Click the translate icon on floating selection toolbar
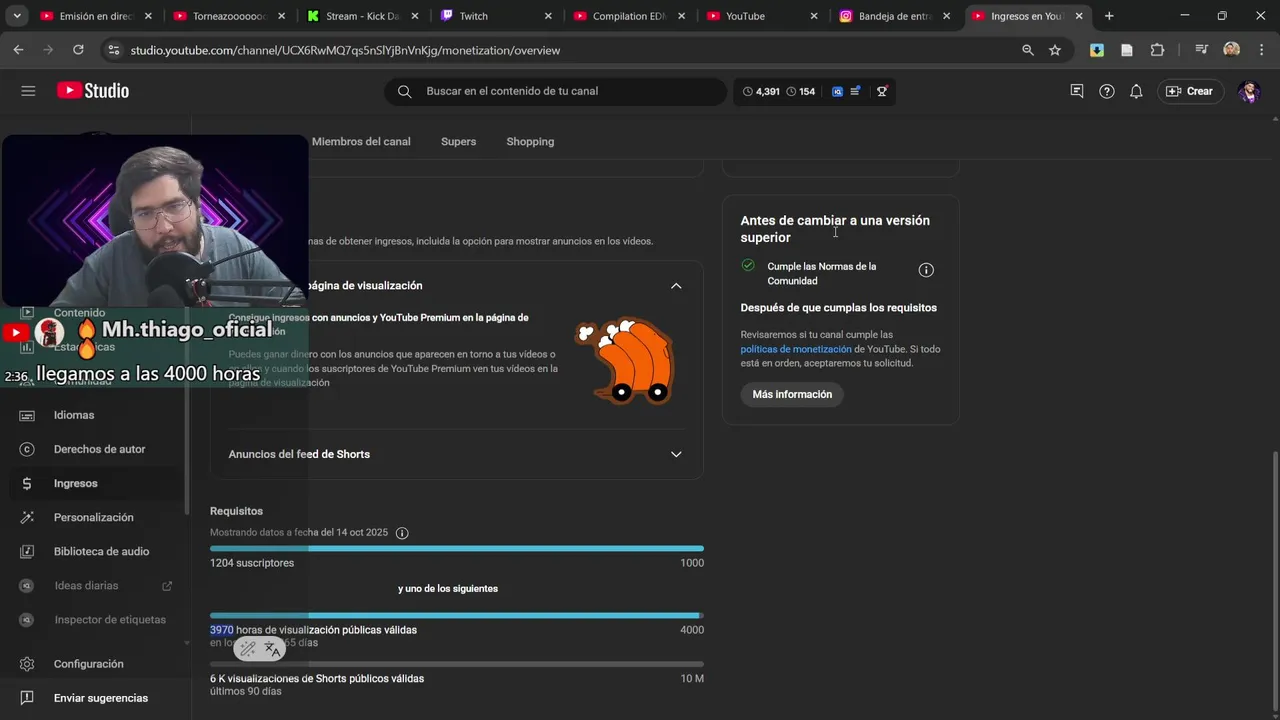The height and width of the screenshot is (720, 1280). point(272,649)
